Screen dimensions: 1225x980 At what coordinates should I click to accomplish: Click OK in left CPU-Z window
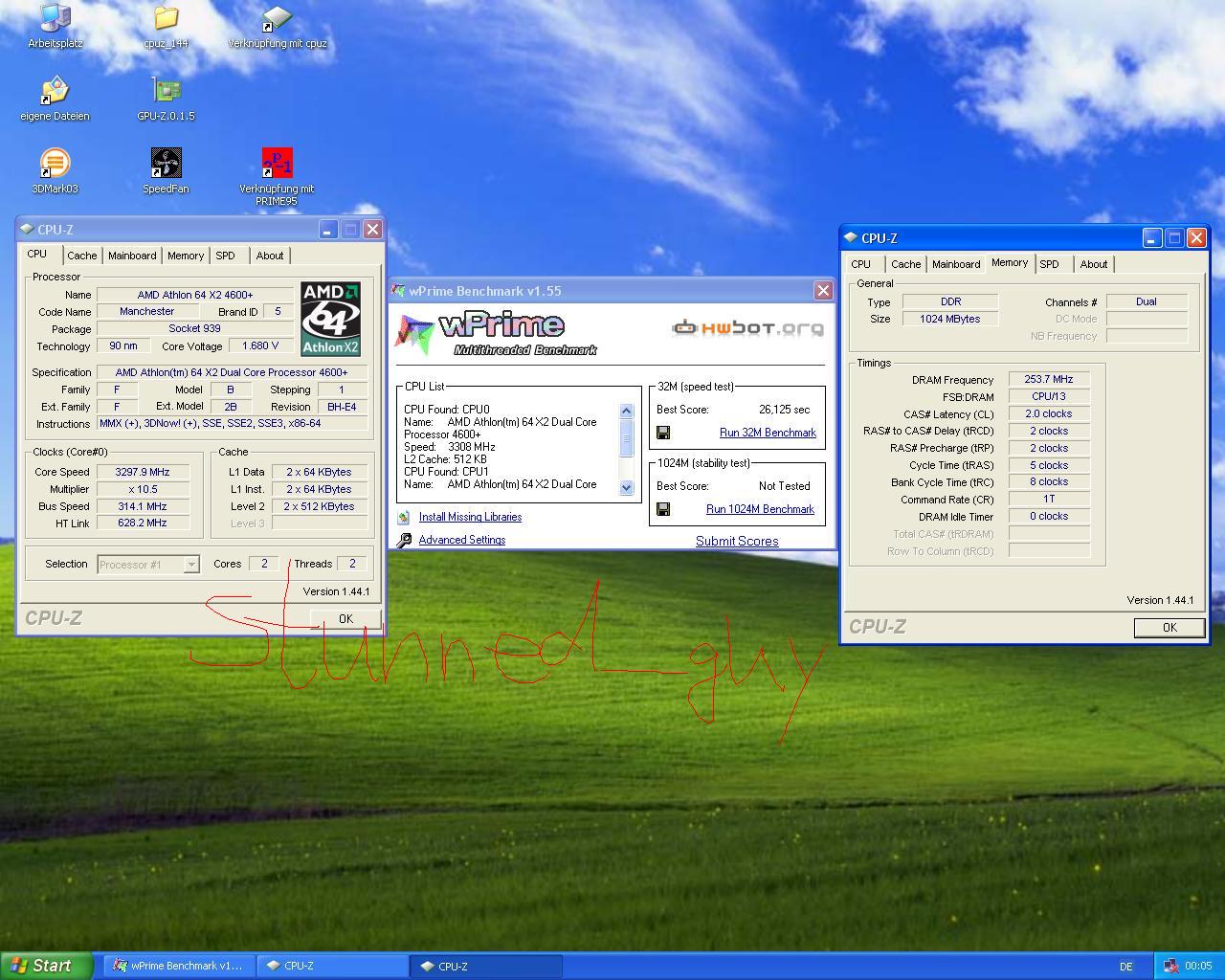click(345, 619)
